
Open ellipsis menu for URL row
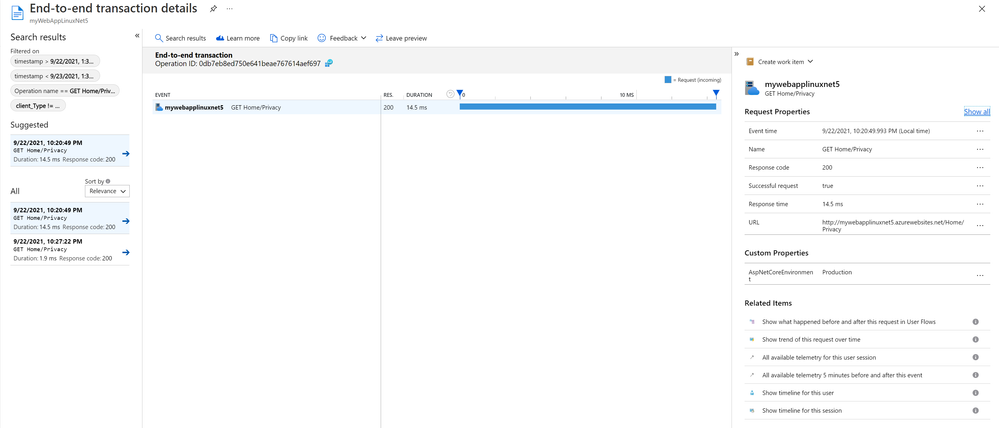click(979, 225)
